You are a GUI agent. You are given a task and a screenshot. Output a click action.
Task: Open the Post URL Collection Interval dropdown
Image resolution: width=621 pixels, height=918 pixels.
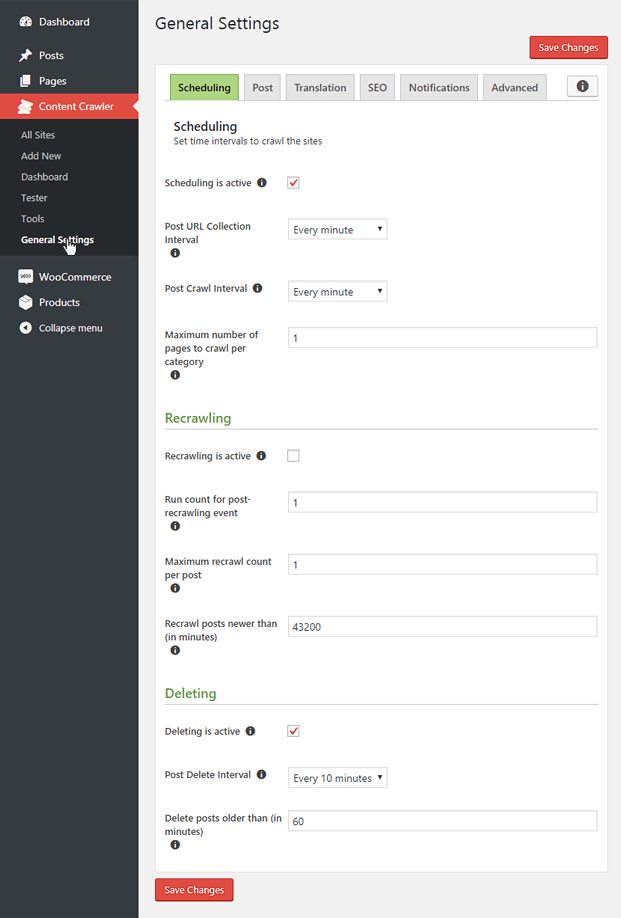coord(337,229)
